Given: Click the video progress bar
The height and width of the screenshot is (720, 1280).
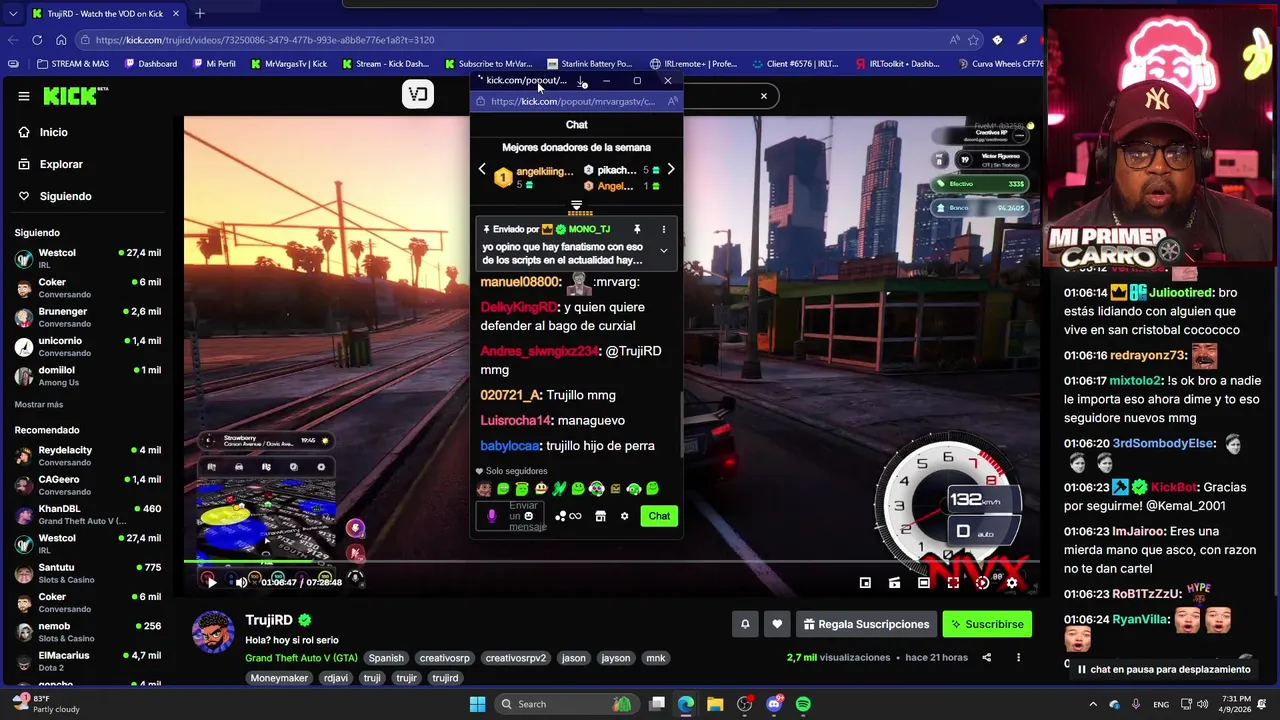Looking at the screenshot, I should point(610,563).
